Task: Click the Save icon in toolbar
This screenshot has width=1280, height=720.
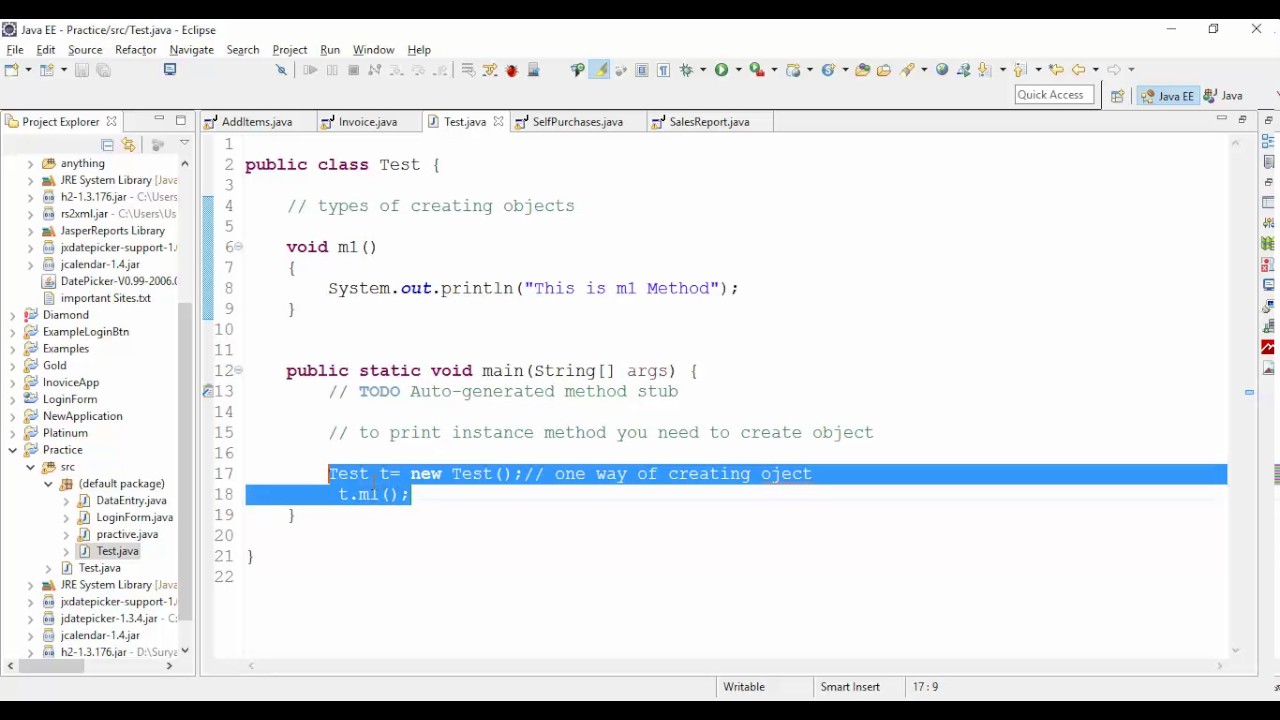Action: 82,70
